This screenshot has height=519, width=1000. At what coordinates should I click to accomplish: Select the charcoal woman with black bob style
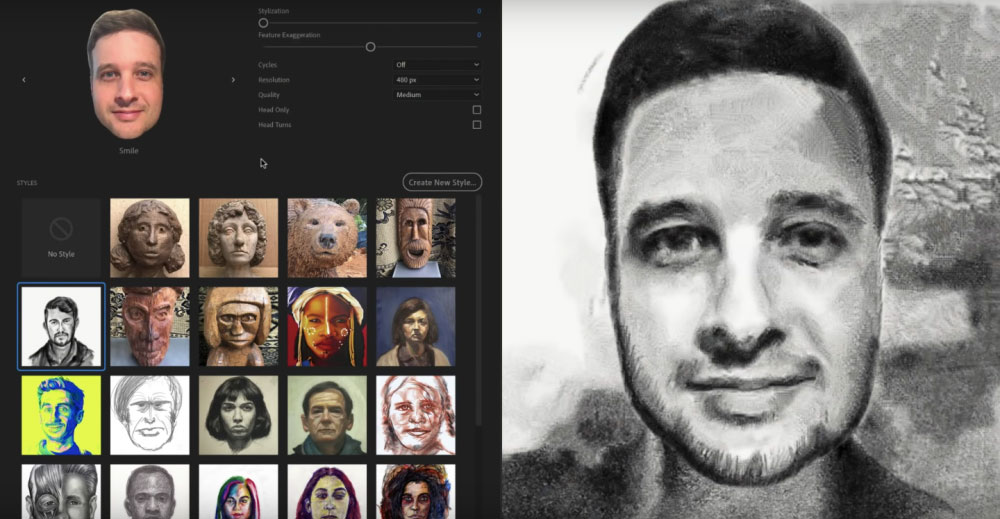[x=239, y=415]
